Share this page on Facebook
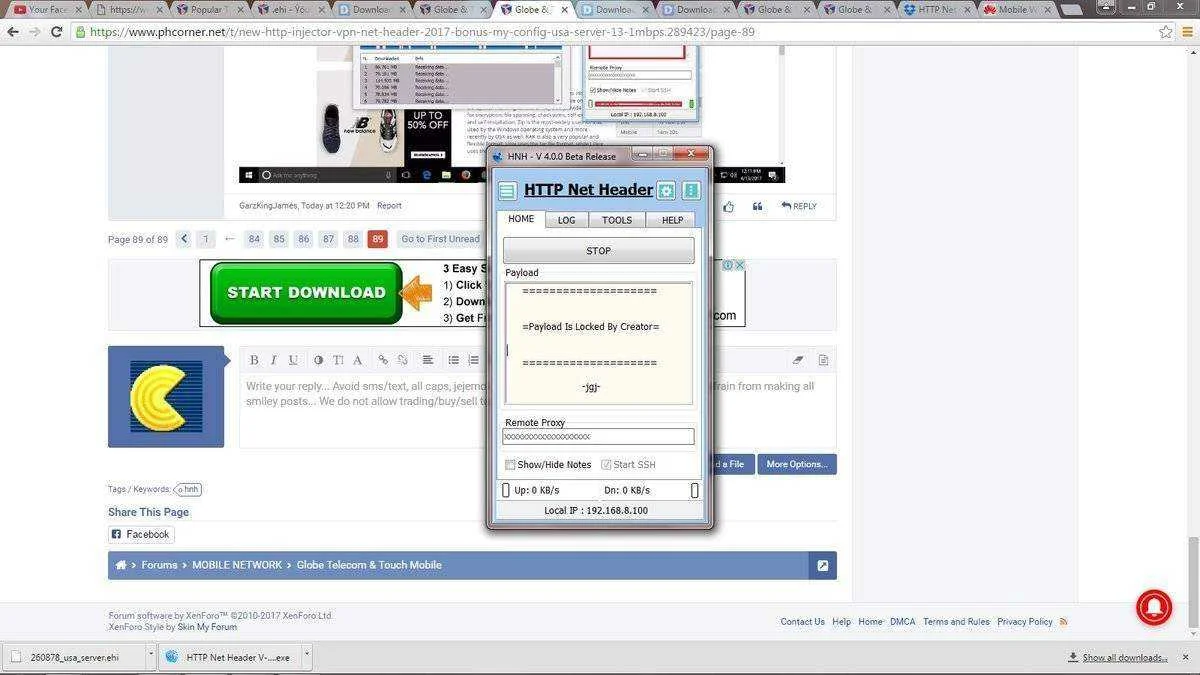Screen dimensions: 1200x675 [x=141, y=534]
